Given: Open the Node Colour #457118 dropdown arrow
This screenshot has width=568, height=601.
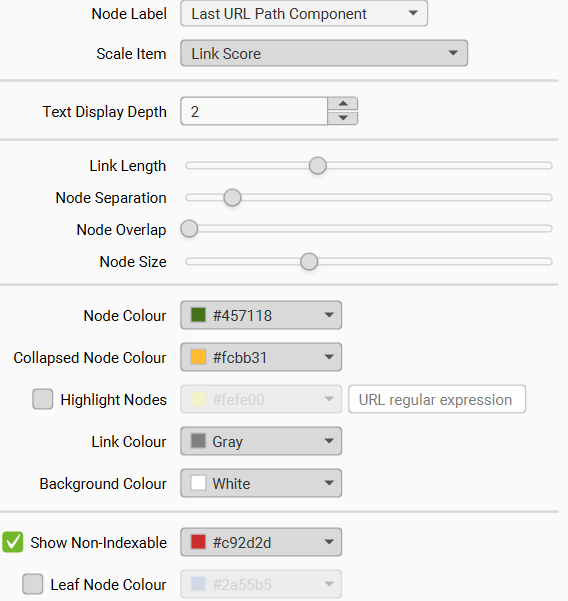Looking at the screenshot, I should click(x=328, y=315).
